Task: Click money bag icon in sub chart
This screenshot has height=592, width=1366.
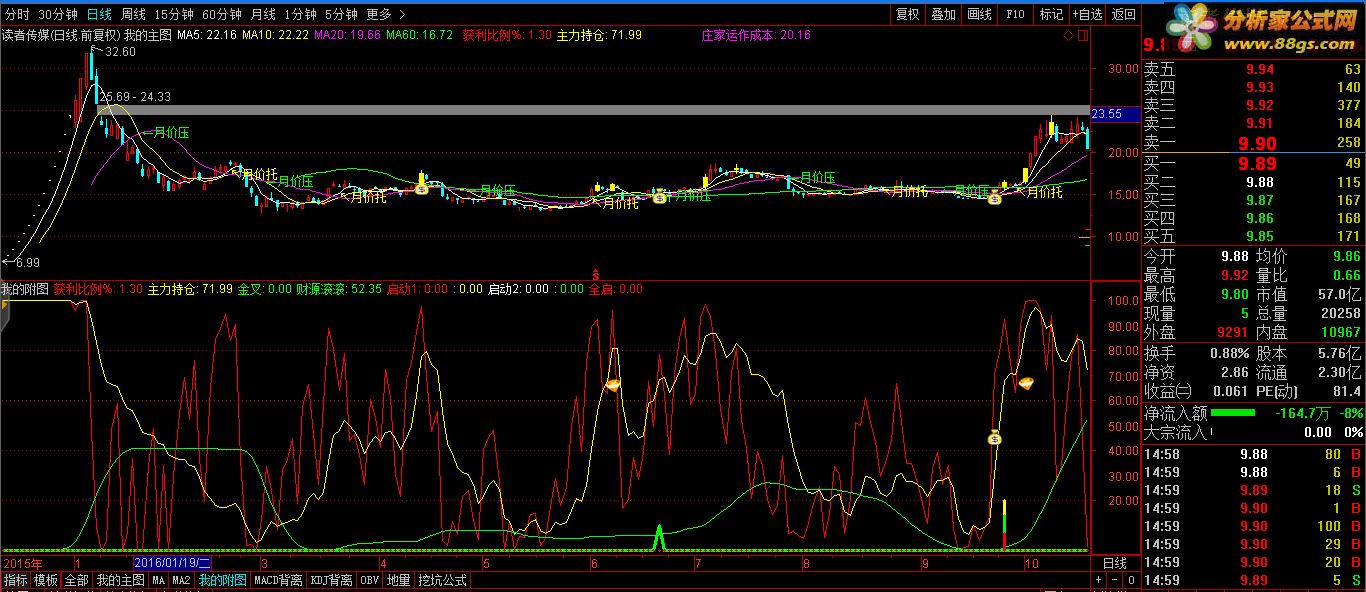Action: point(995,437)
